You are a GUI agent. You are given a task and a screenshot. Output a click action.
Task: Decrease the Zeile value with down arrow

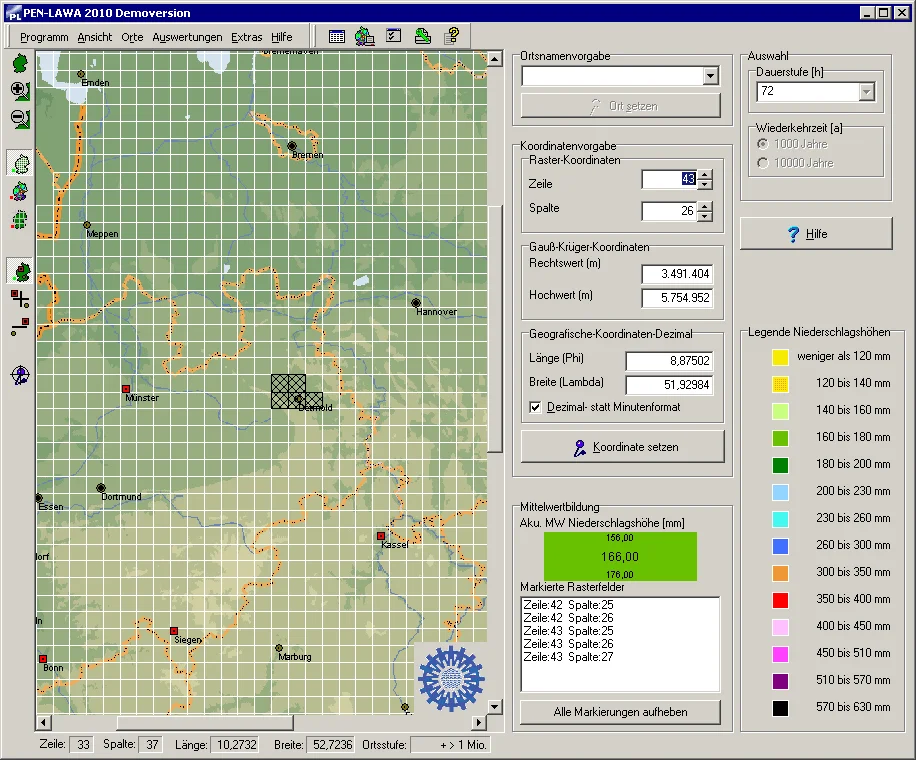[705, 184]
